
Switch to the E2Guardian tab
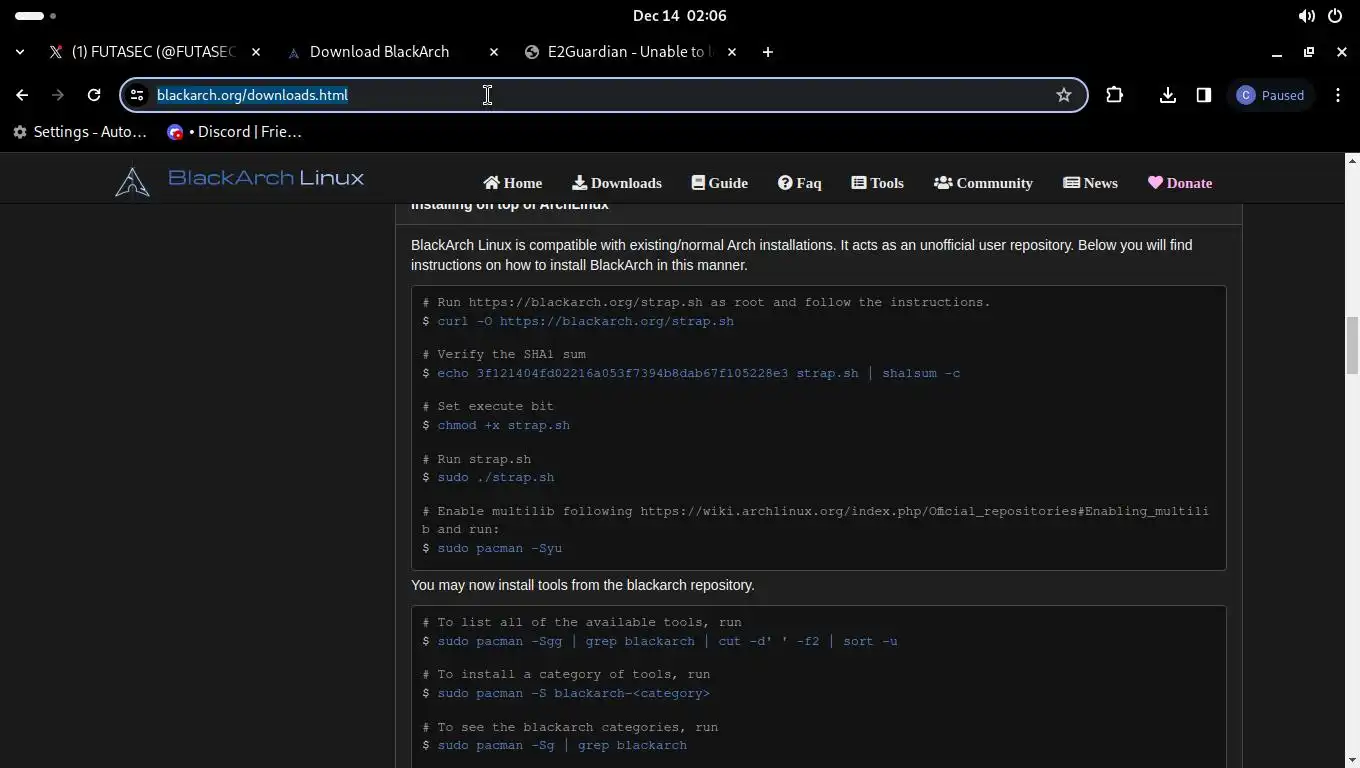(x=620, y=52)
